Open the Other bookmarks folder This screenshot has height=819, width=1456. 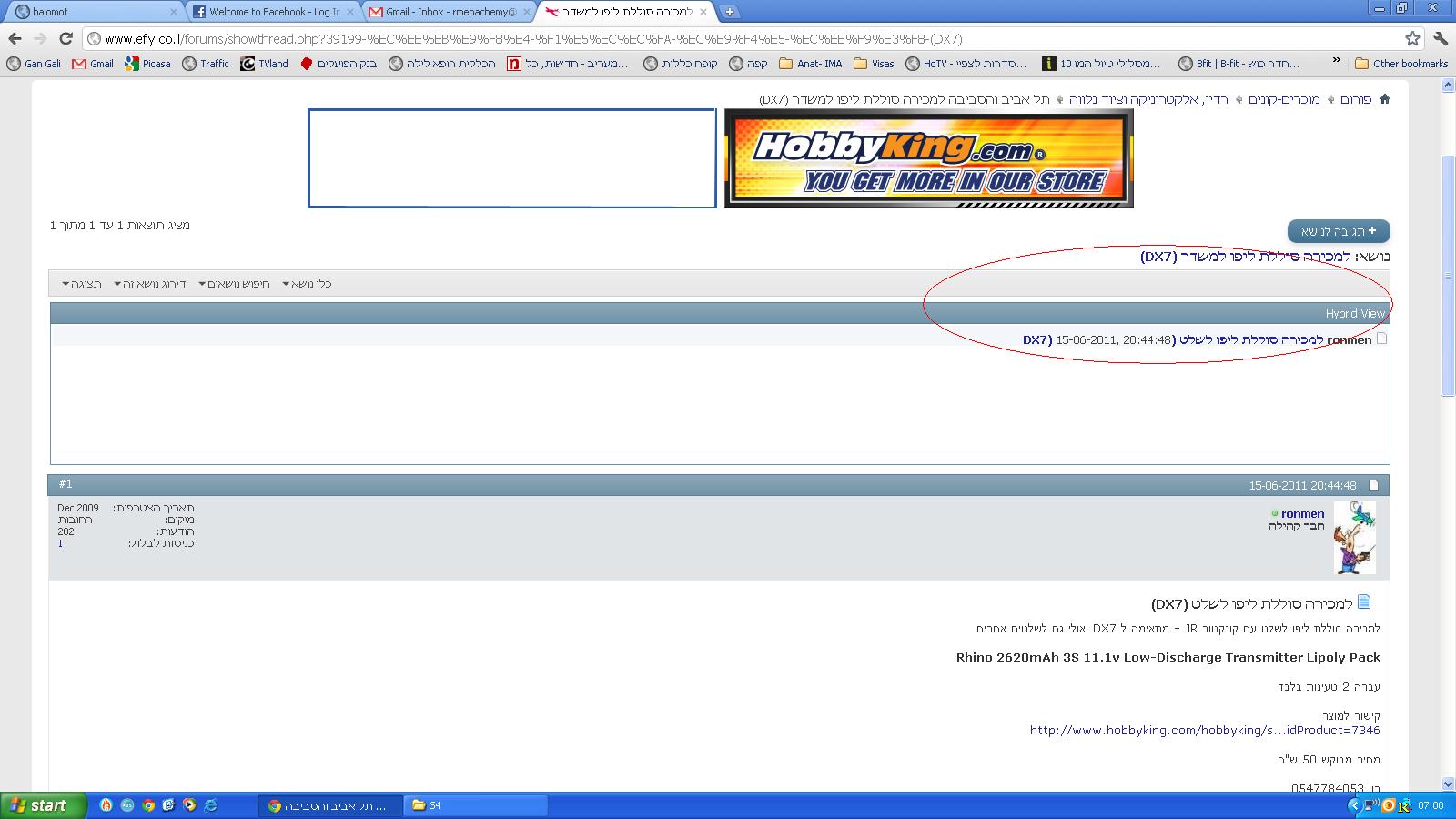click(x=1401, y=64)
